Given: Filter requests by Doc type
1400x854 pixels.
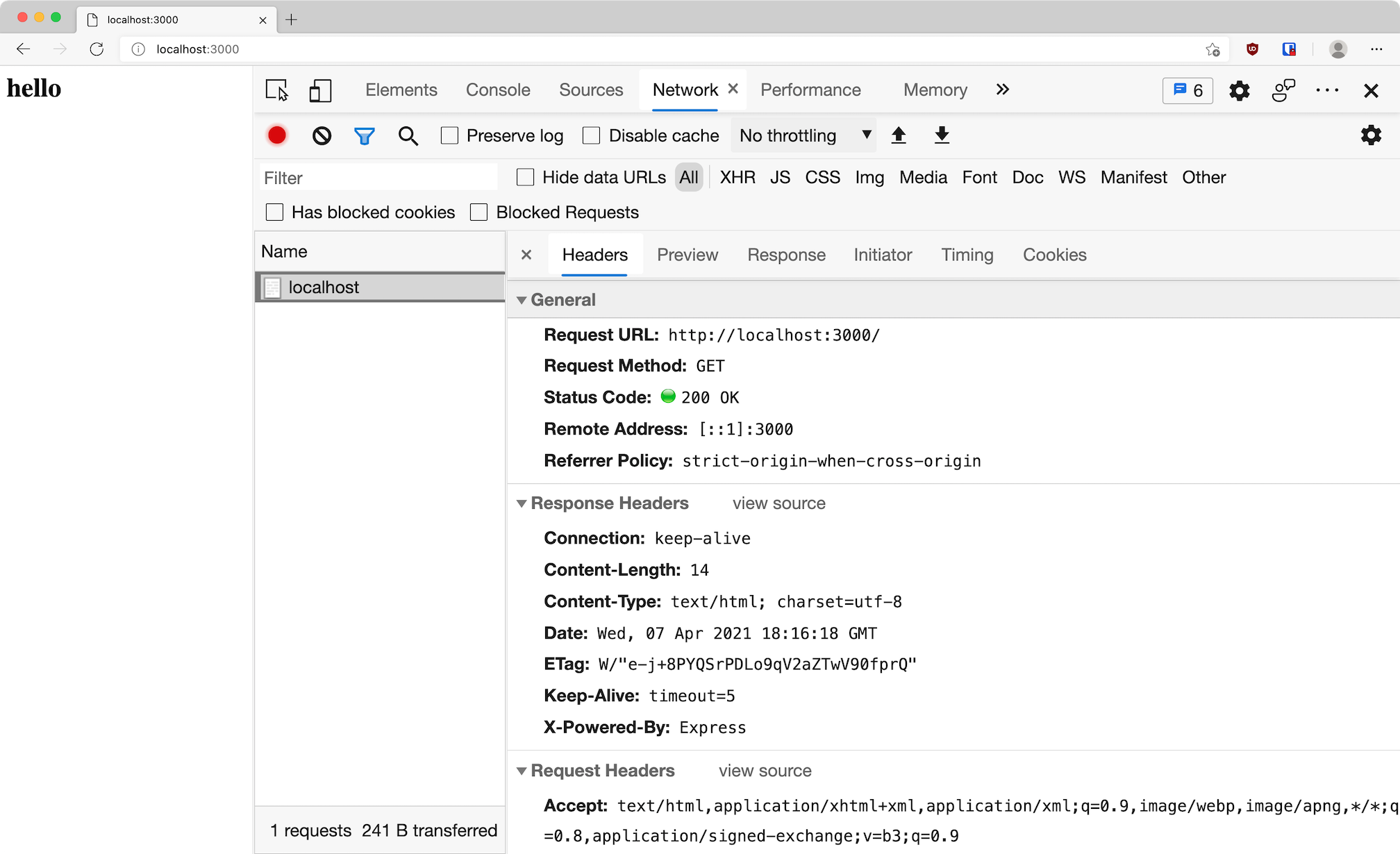Looking at the screenshot, I should tap(1028, 177).
